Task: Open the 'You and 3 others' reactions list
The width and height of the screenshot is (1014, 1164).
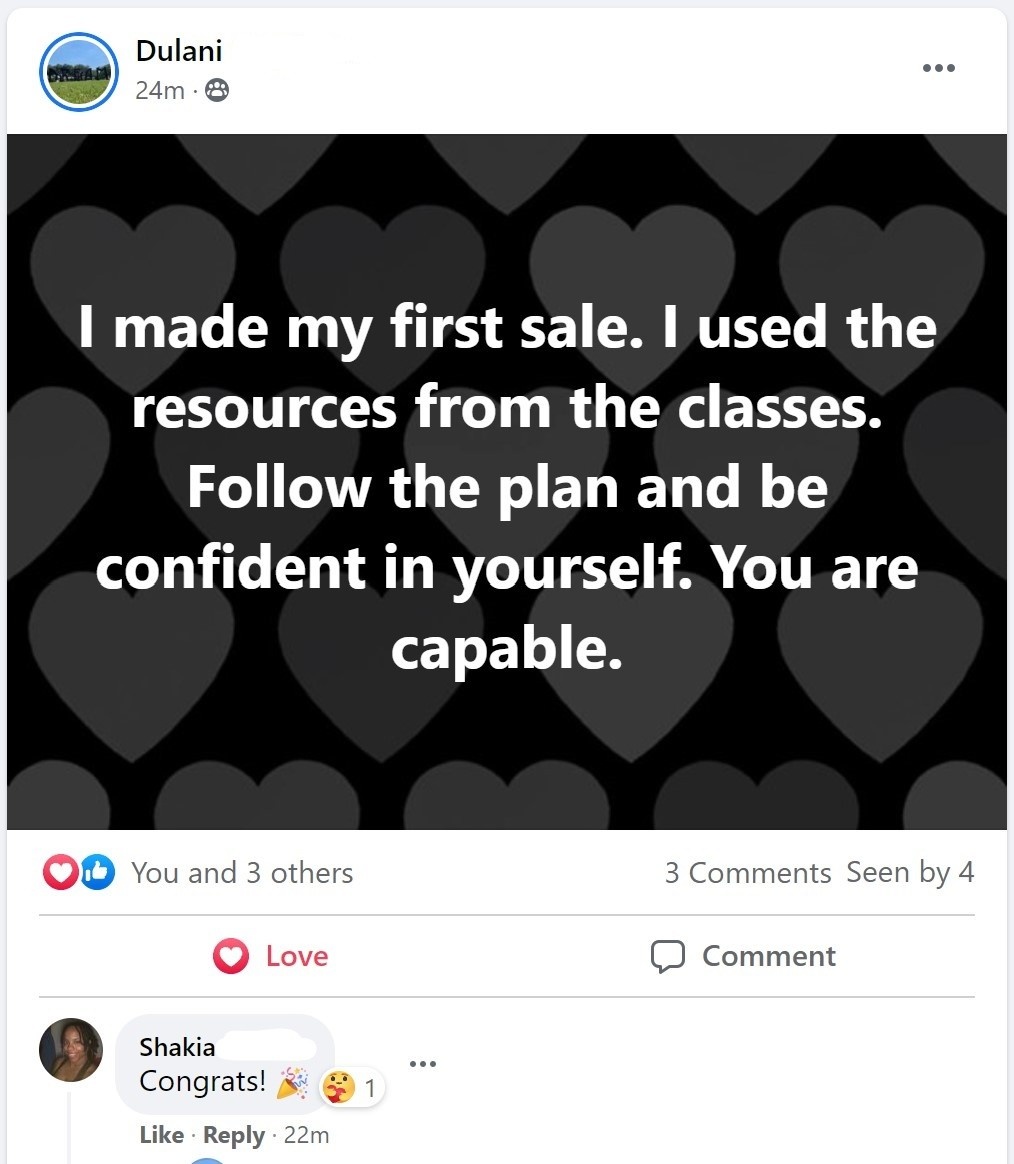Action: tap(242, 873)
